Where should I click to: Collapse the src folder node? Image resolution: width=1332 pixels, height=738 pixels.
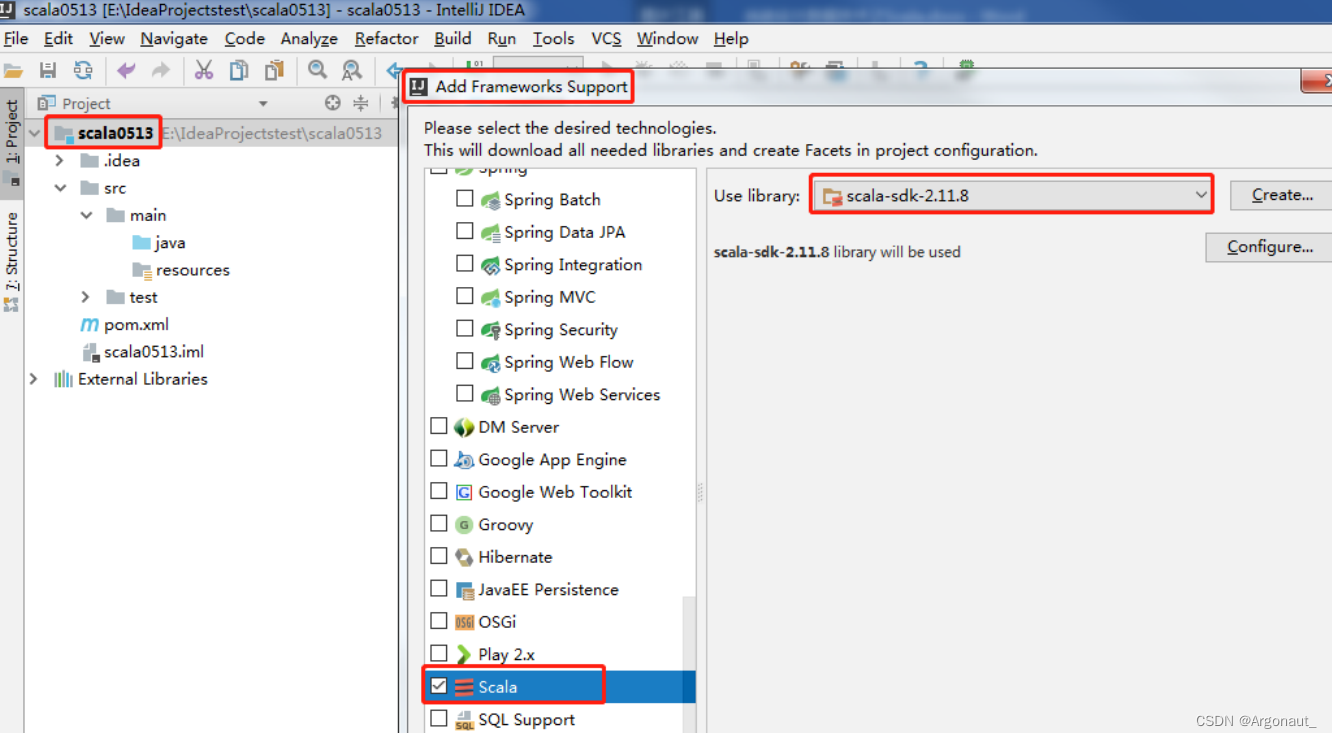point(60,188)
